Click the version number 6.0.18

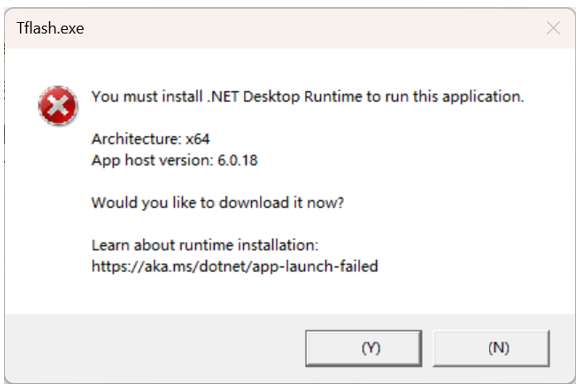[x=237, y=160]
